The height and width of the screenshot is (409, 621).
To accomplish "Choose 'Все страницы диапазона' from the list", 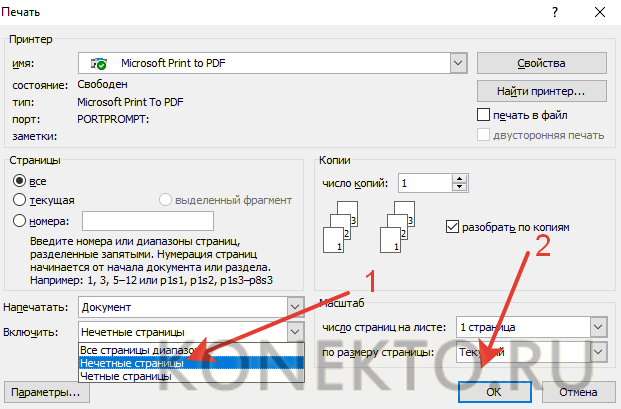I will tap(140, 351).
